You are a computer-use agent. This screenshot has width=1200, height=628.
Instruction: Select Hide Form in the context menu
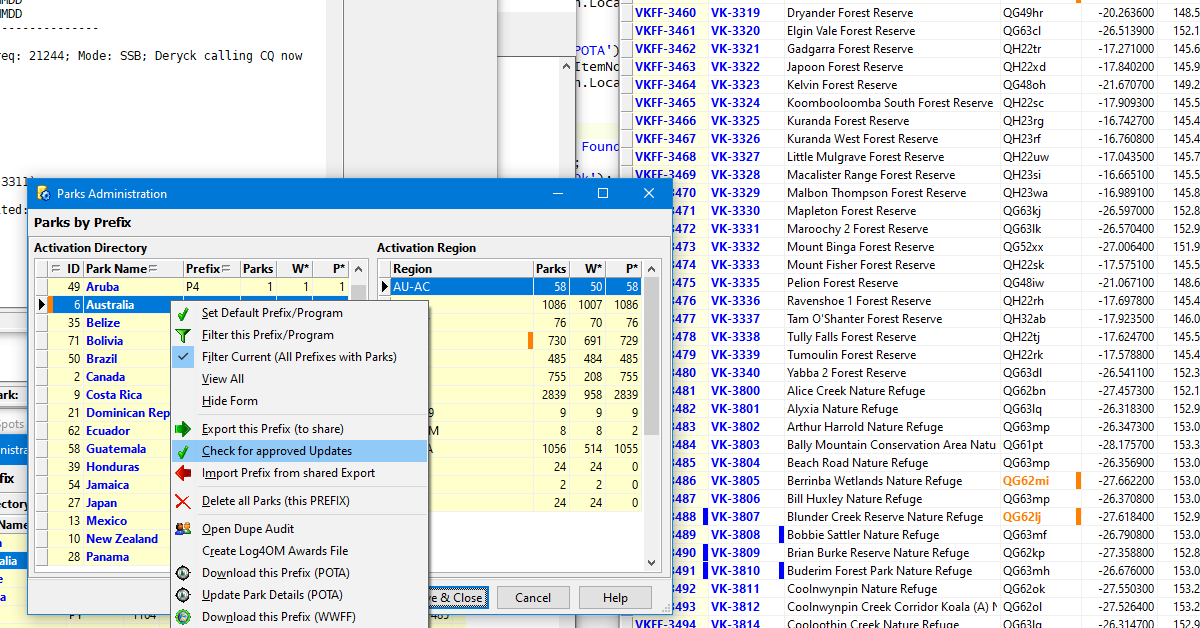(x=299, y=401)
